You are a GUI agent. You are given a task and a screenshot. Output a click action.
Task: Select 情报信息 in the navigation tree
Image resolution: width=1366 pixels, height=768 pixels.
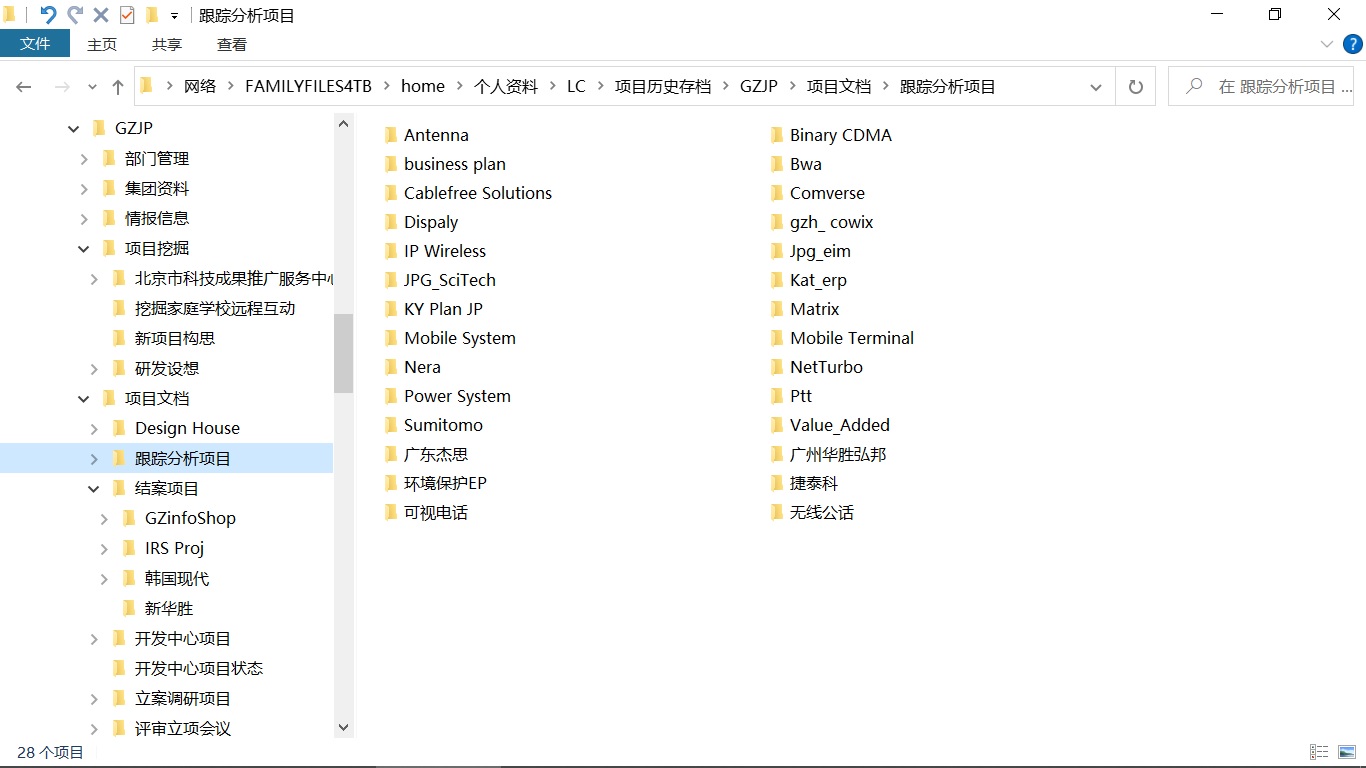157,218
